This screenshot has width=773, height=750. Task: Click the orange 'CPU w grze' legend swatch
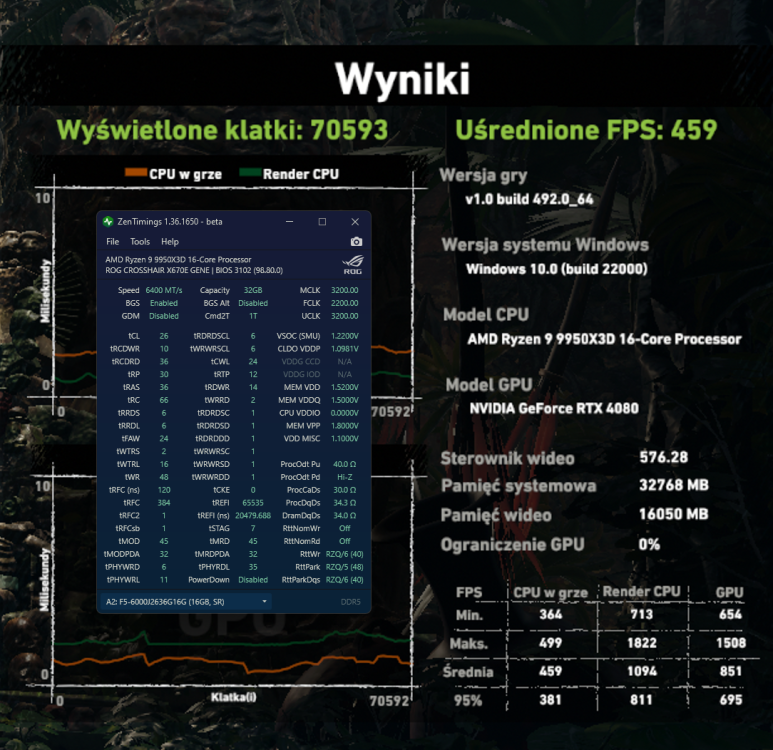point(136,173)
